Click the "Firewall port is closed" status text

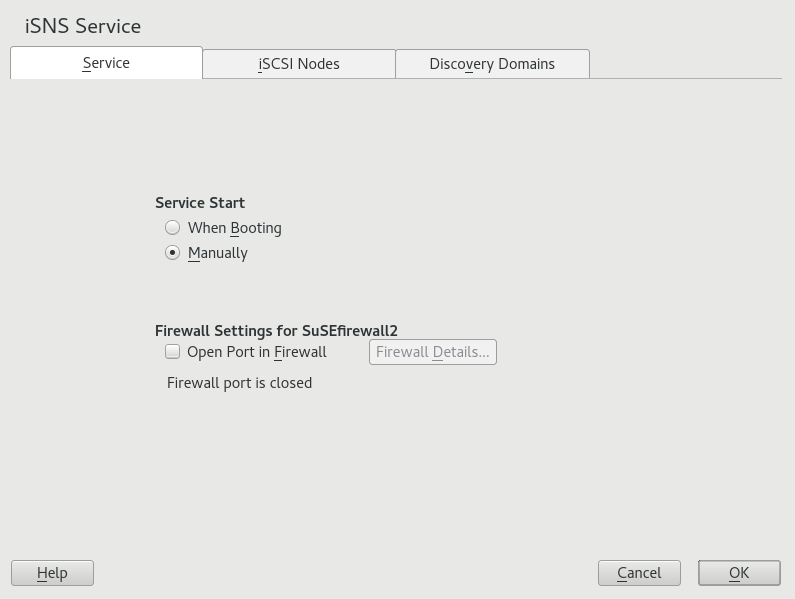tap(240, 383)
